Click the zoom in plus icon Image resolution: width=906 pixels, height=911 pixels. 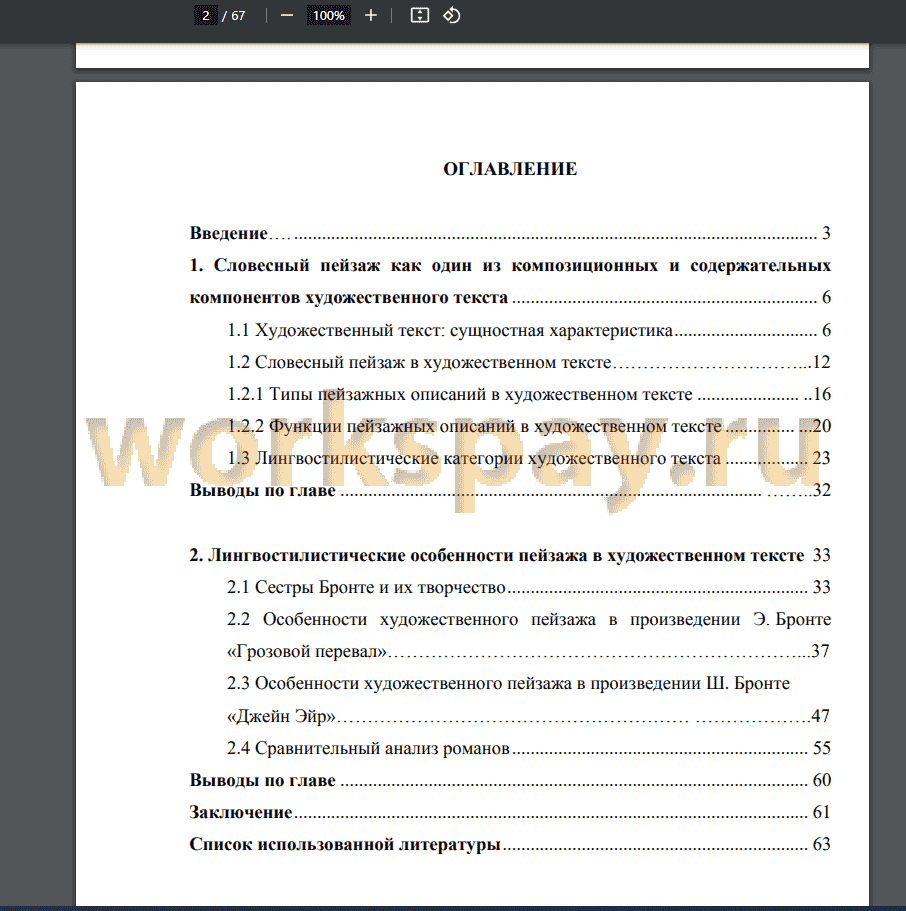point(371,16)
